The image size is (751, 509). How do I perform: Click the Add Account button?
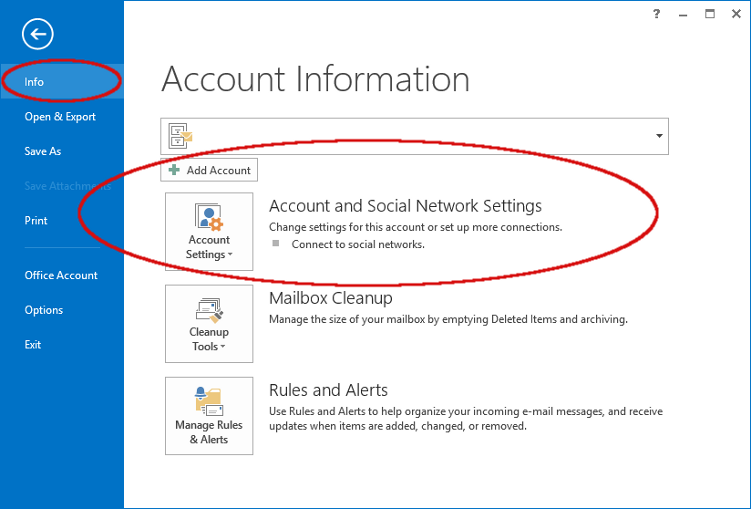click(209, 170)
